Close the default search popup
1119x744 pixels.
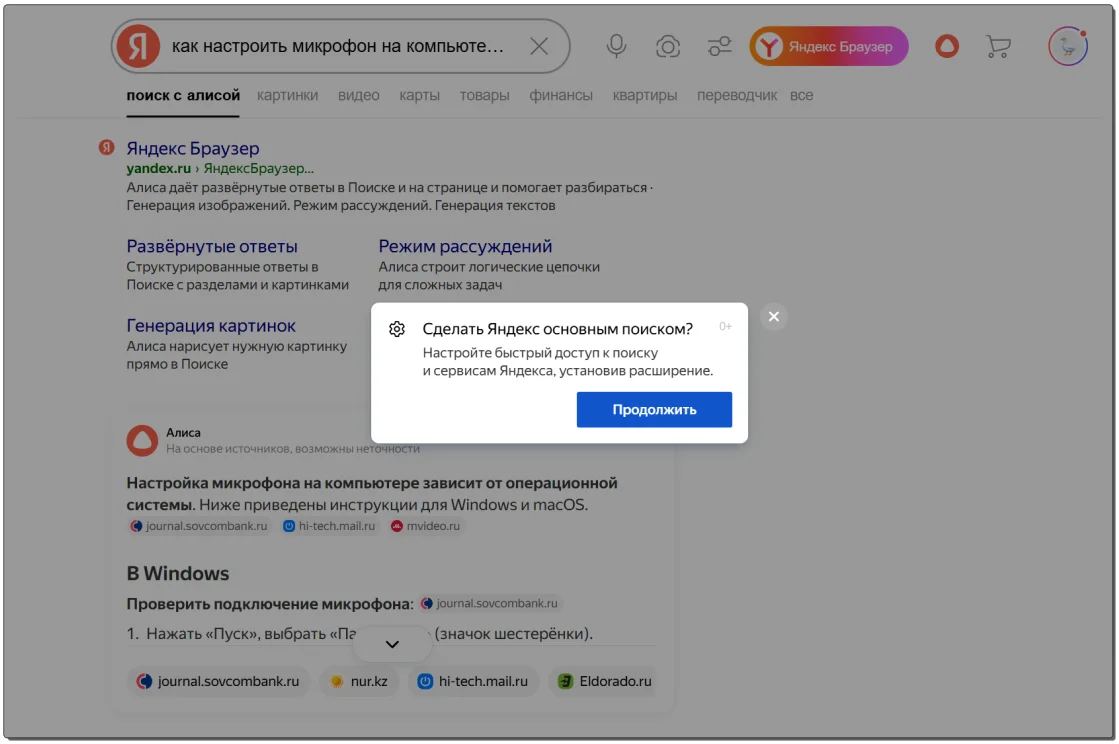tap(773, 317)
